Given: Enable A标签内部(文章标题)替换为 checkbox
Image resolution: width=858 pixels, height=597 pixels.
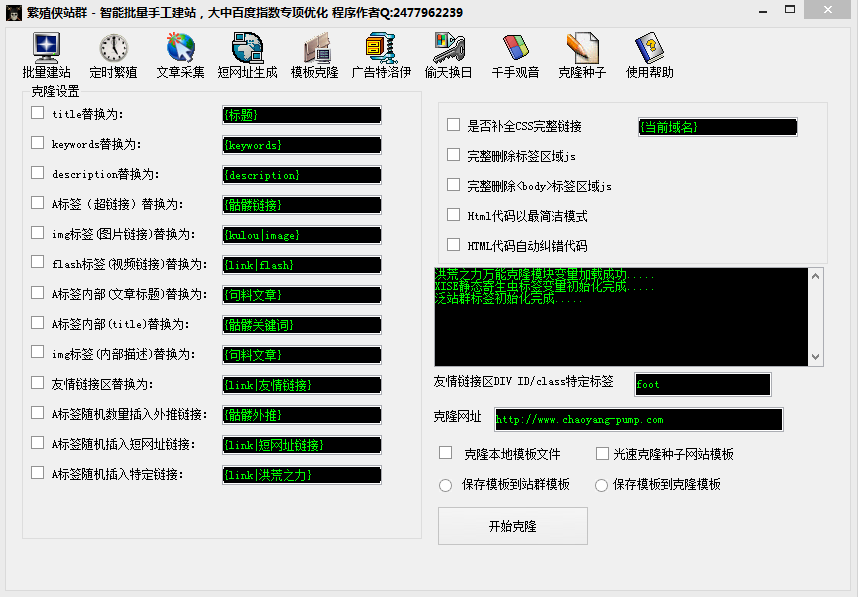Looking at the screenshot, I should pyautogui.click(x=38, y=293).
